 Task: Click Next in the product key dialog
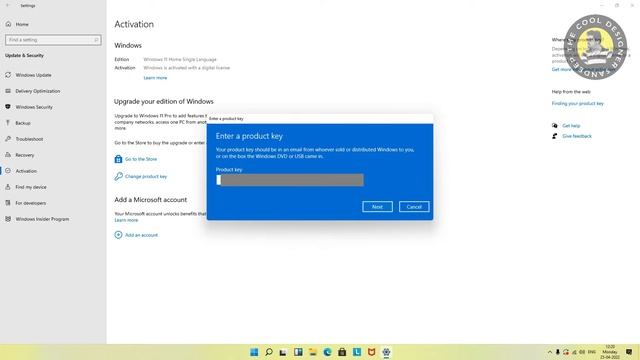coord(377,207)
